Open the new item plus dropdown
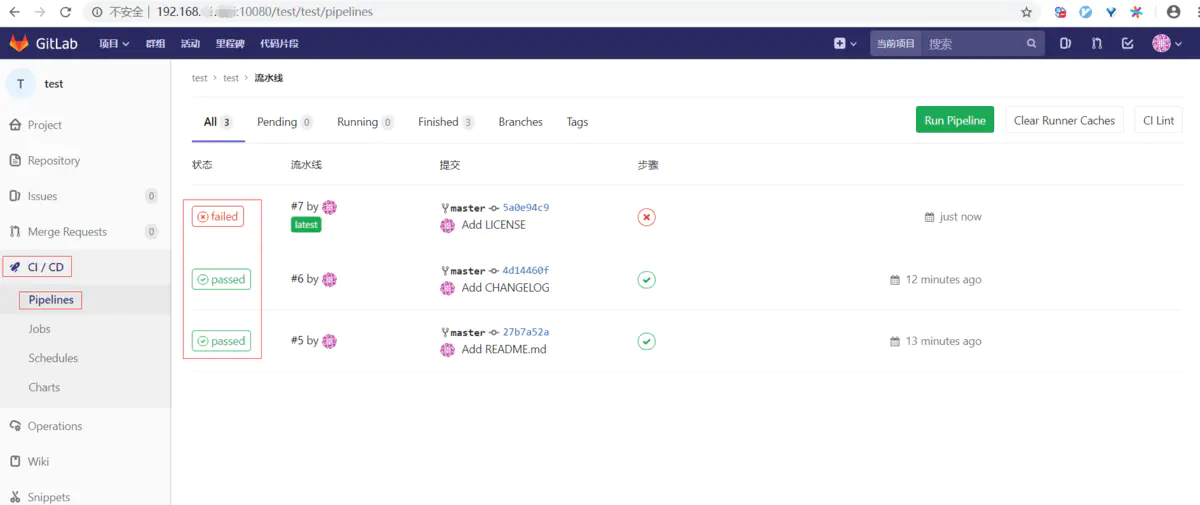The width and height of the screenshot is (1200, 505). point(845,44)
